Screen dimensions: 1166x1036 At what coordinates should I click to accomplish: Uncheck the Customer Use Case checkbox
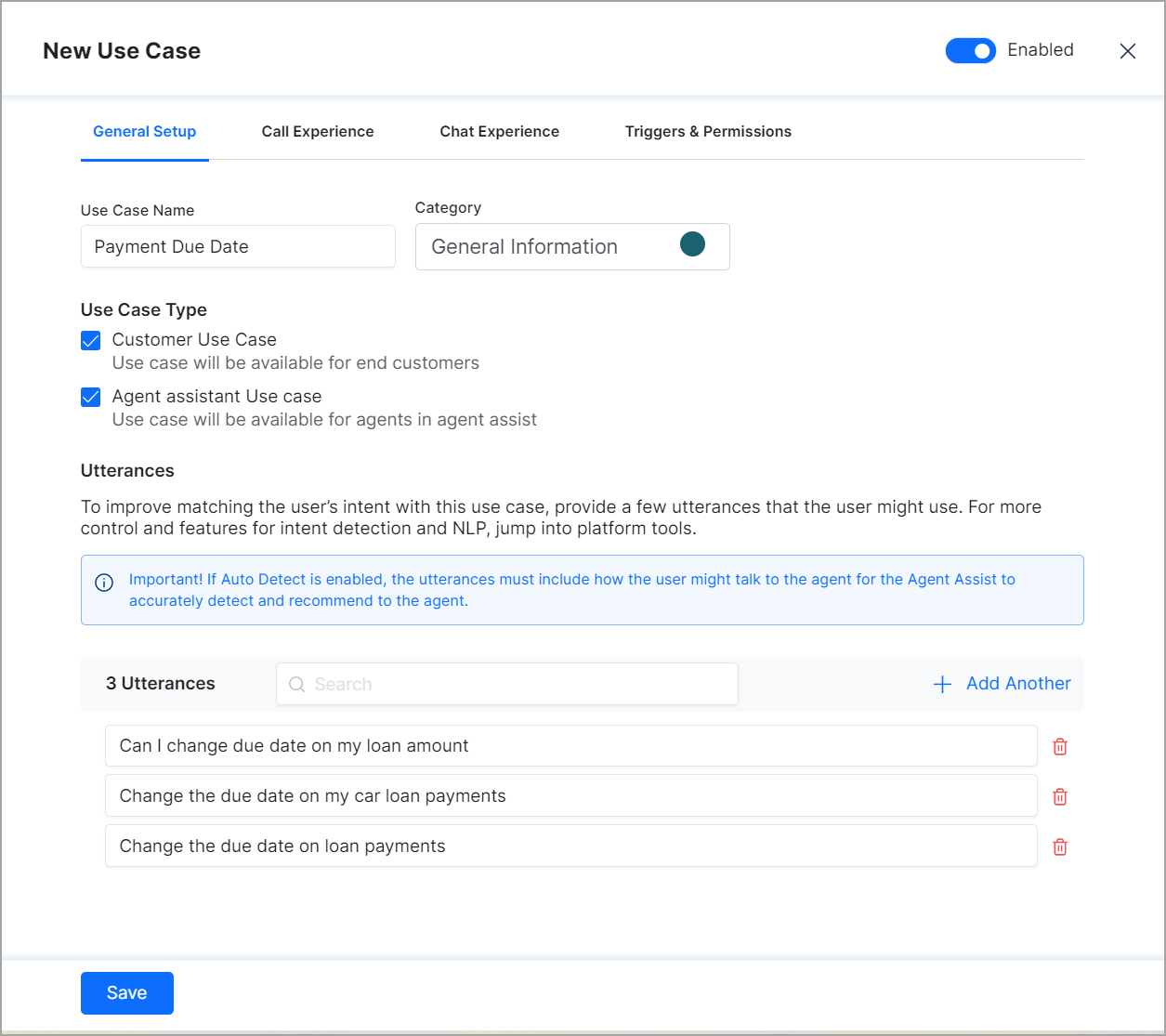91,341
